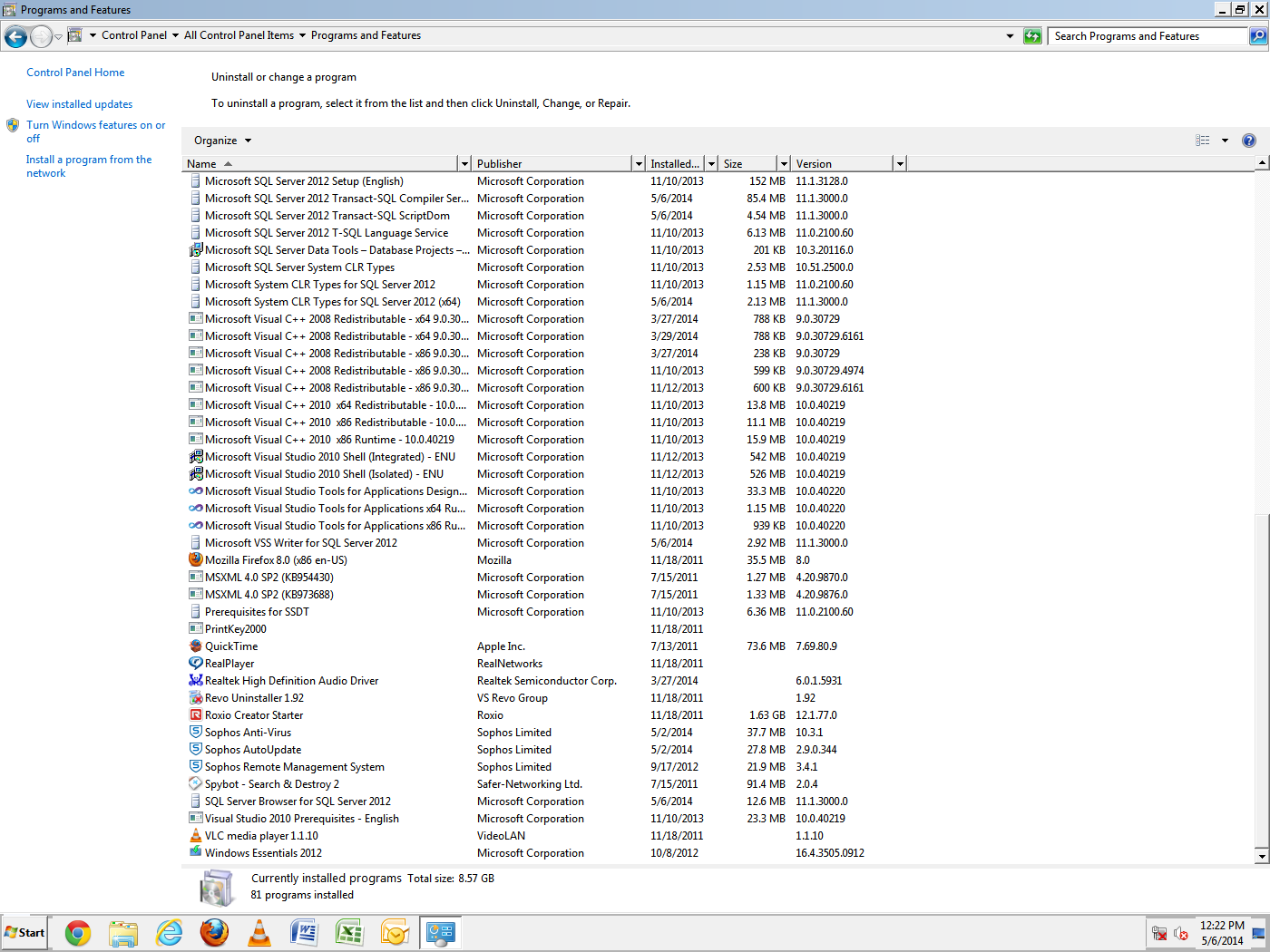The height and width of the screenshot is (952, 1270).
Task: Click Programs and Features breadcrumb
Action: [x=366, y=35]
